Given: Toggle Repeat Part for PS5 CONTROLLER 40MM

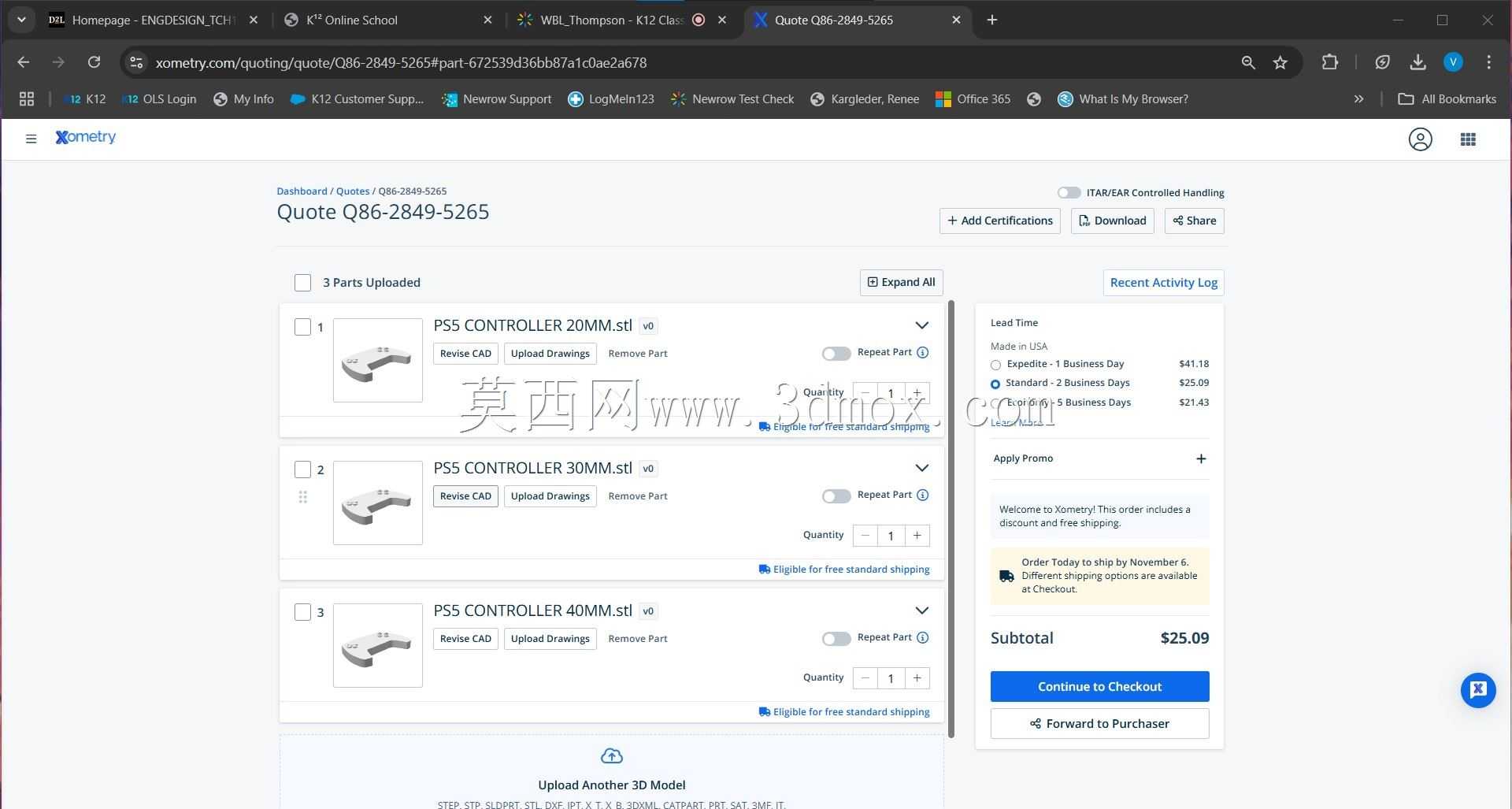Looking at the screenshot, I should tap(836, 639).
